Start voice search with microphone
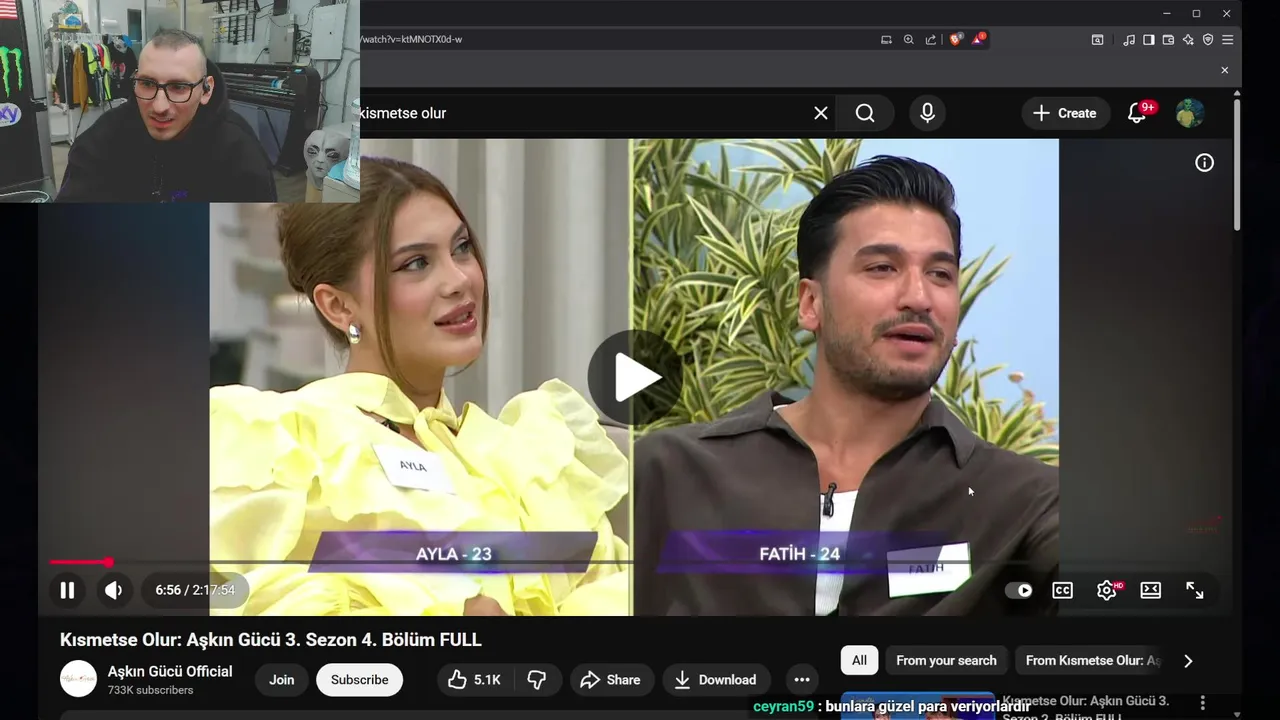Screen dimensions: 1280x720 (x=927, y=113)
